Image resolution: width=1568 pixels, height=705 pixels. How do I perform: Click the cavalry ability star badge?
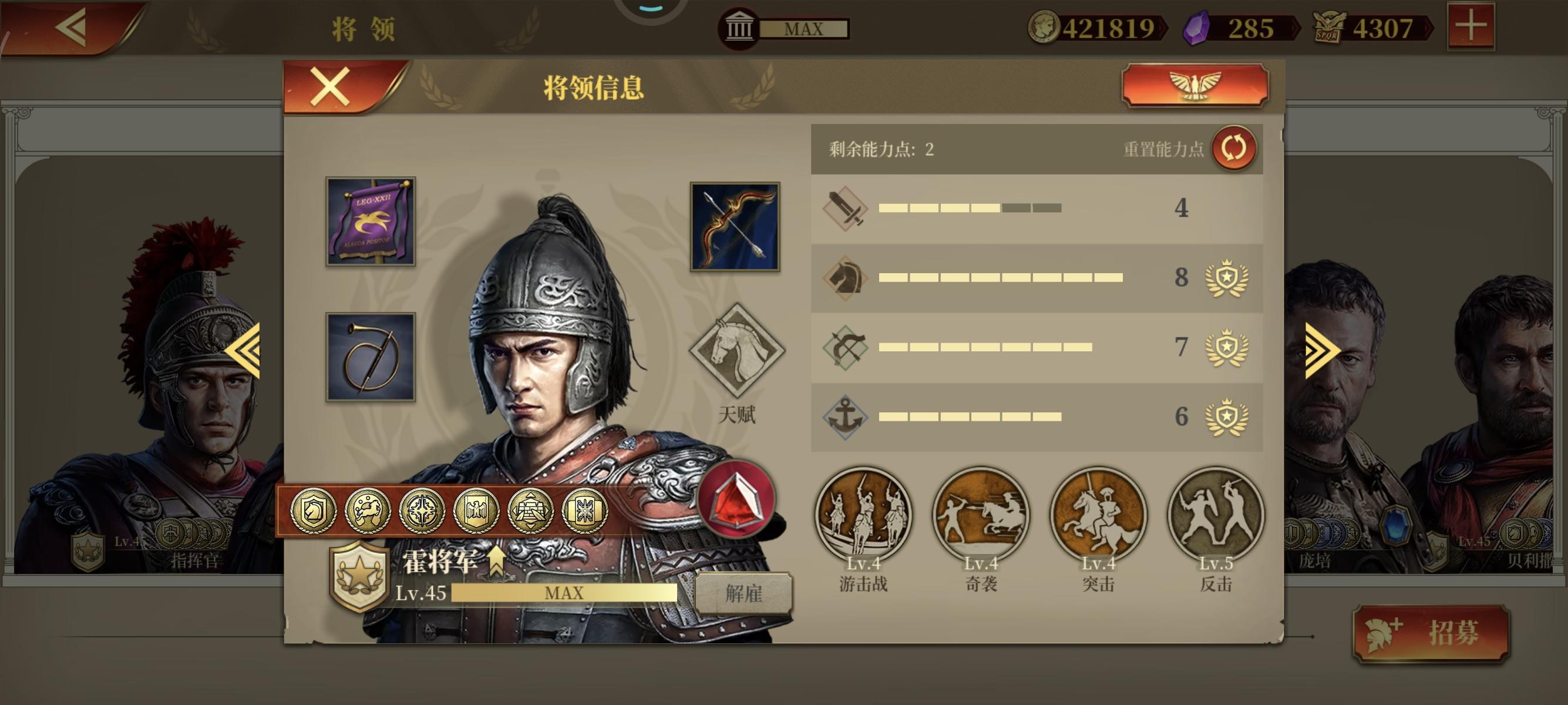pos(1227,278)
